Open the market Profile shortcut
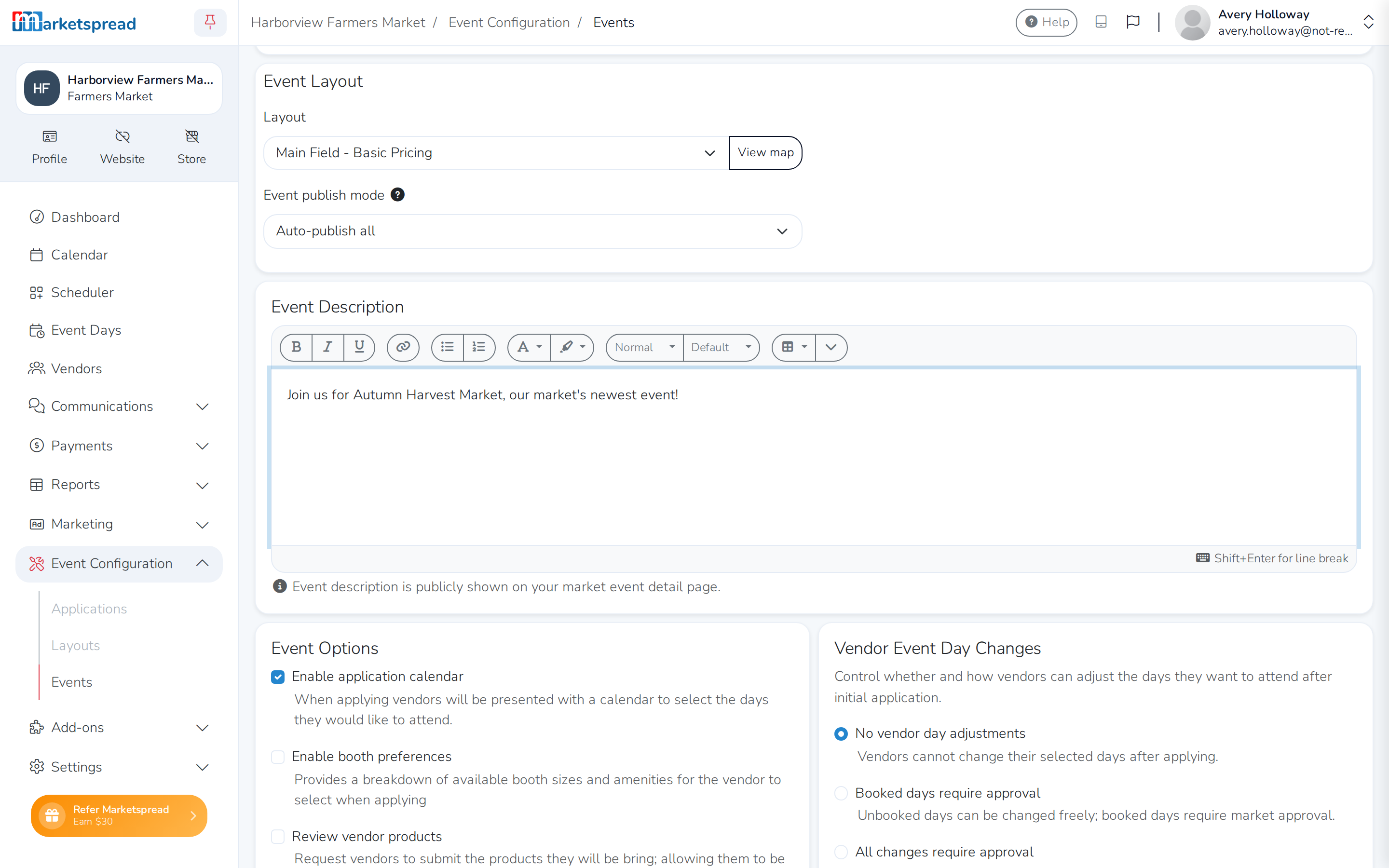The image size is (1389, 868). 49,147
